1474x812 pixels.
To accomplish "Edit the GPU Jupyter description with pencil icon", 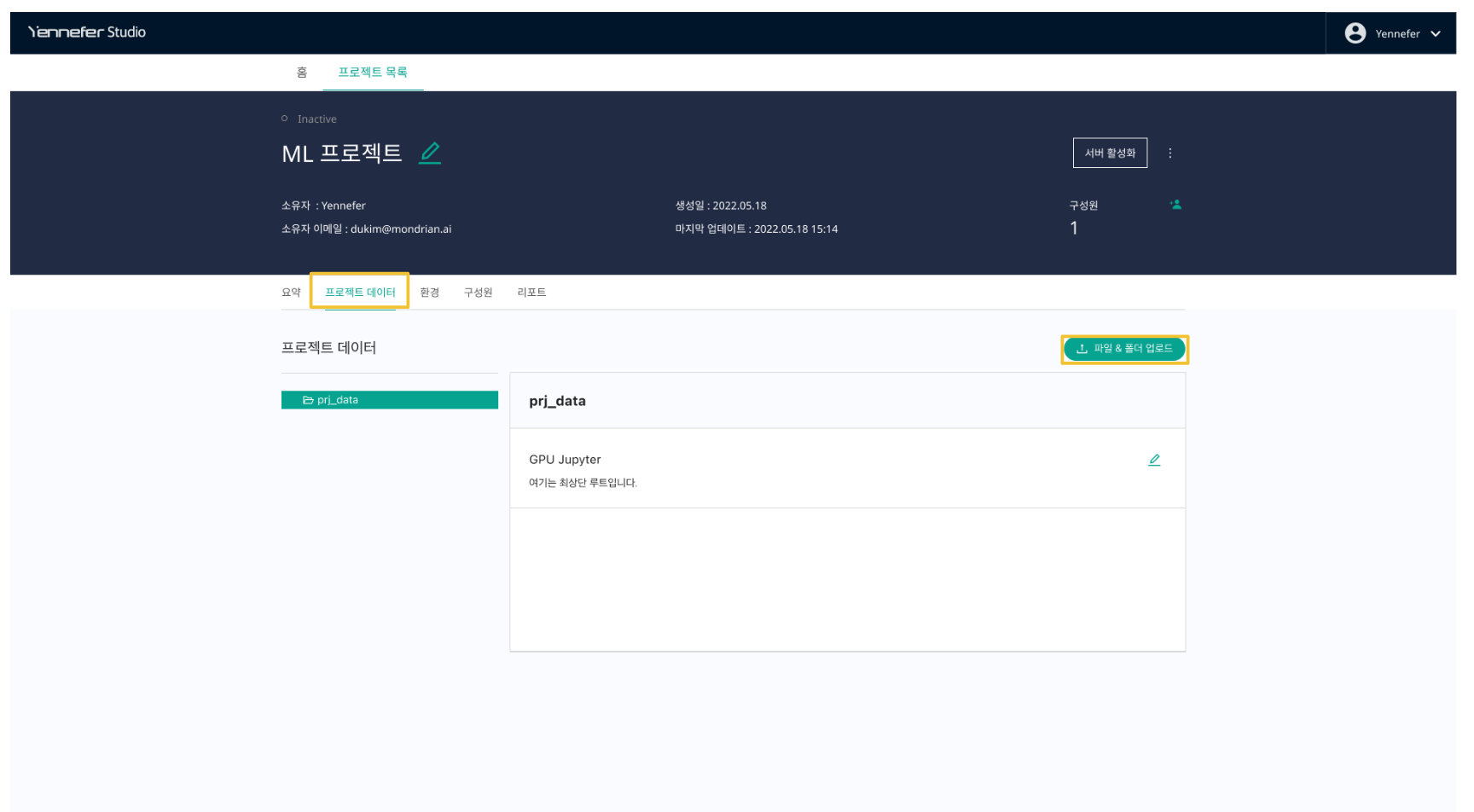I will [x=1154, y=460].
